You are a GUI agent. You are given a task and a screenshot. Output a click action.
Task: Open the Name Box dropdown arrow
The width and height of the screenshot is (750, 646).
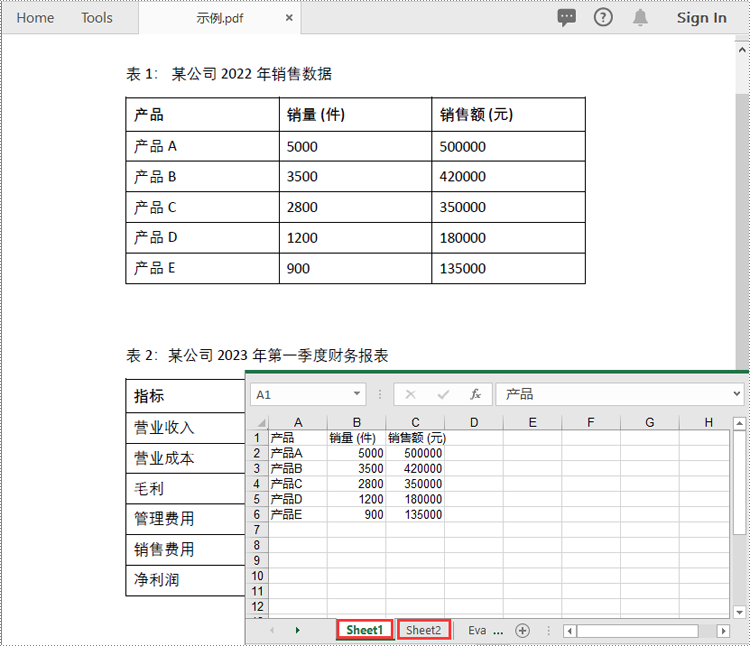click(356, 394)
